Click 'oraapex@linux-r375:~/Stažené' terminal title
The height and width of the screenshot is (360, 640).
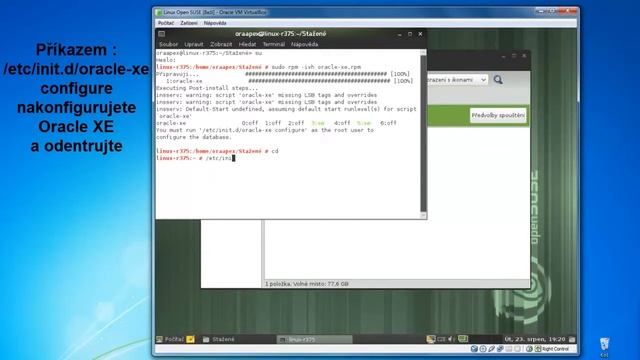point(280,34)
